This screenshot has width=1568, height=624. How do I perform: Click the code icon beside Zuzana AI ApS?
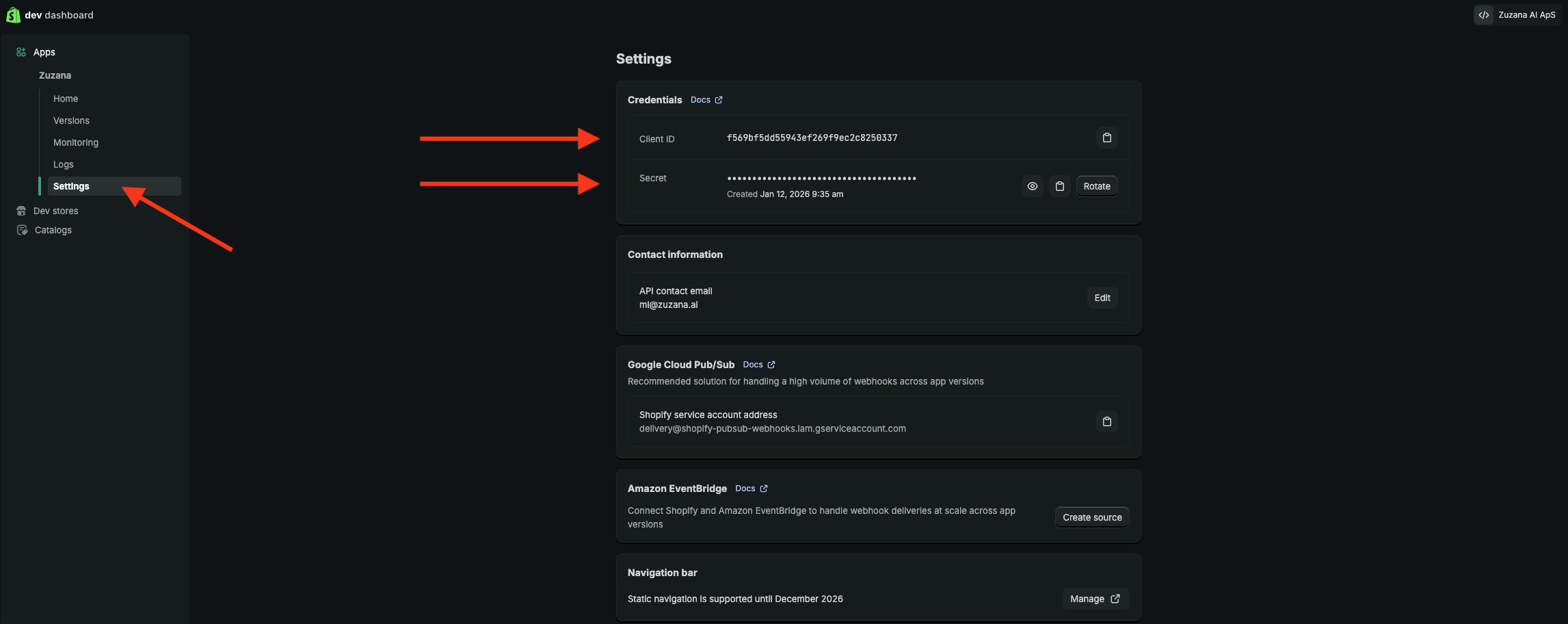[x=1483, y=15]
